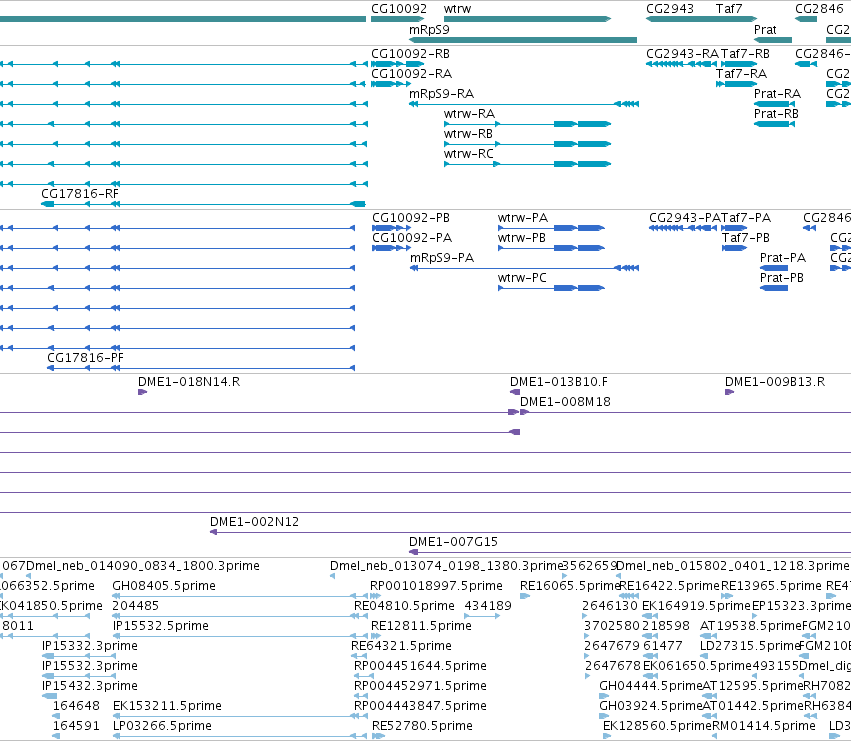The height and width of the screenshot is (741, 851).
Task: Select the wtrw gene label
Action: (458, 9)
